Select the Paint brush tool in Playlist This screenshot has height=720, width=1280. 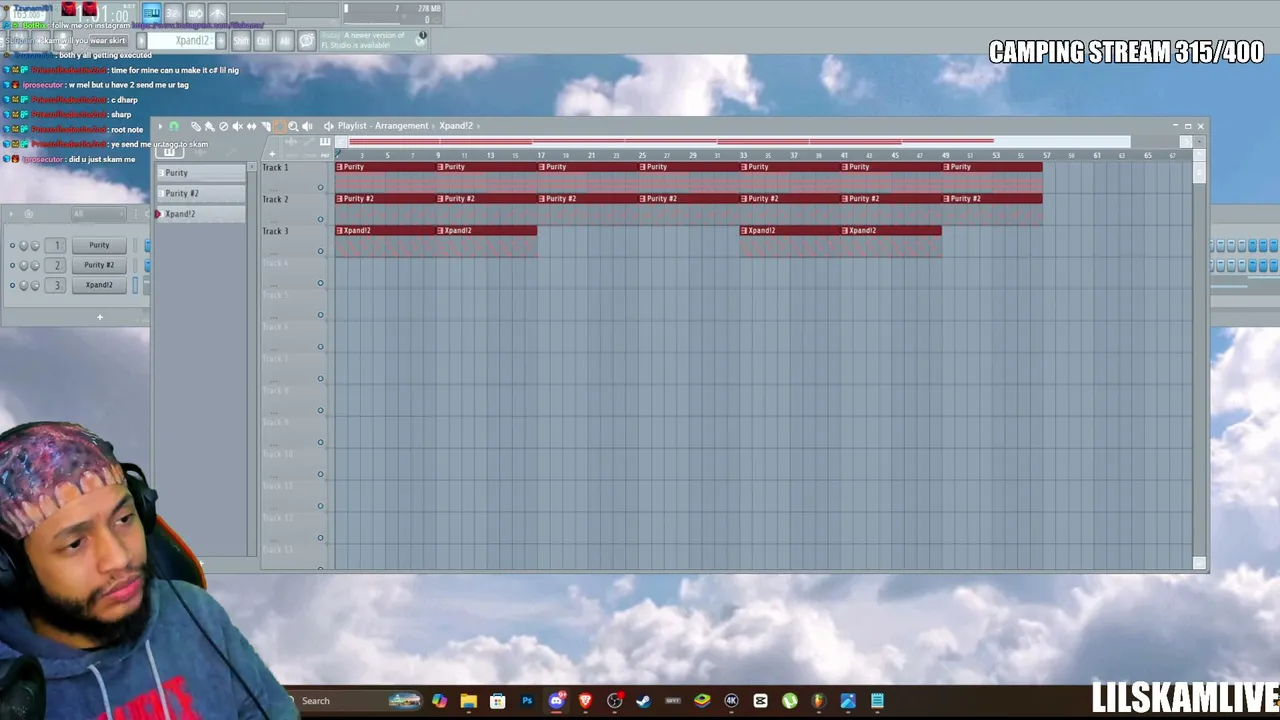pyautogui.click(x=209, y=126)
